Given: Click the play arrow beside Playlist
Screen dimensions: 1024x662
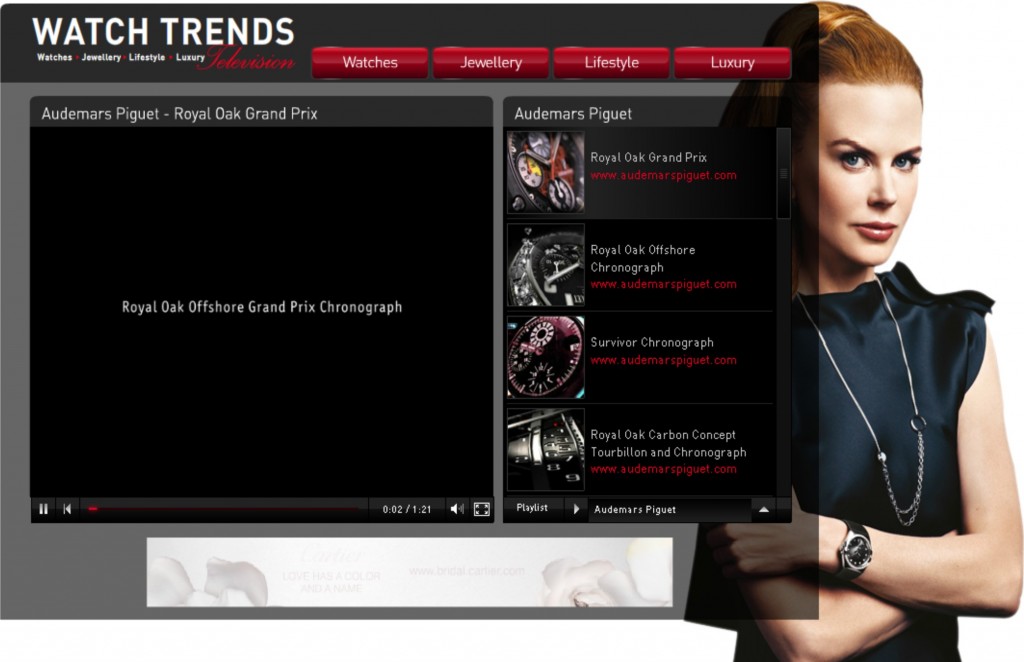Looking at the screenshot, I should click(x=577, y=509).
